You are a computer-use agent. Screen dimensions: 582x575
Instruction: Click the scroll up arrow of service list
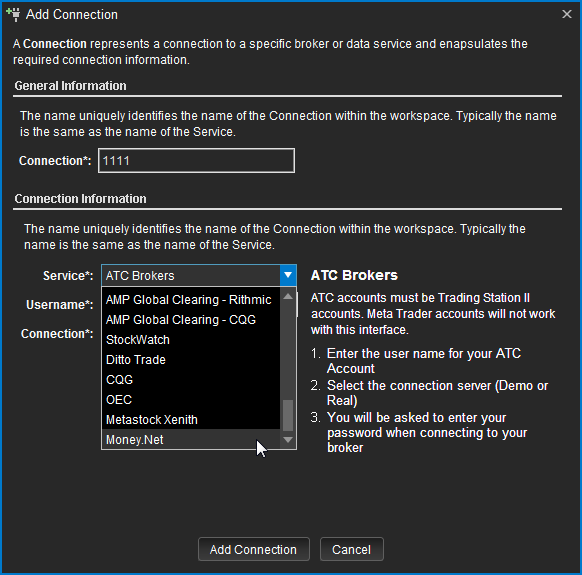click(x=288, y=296)
